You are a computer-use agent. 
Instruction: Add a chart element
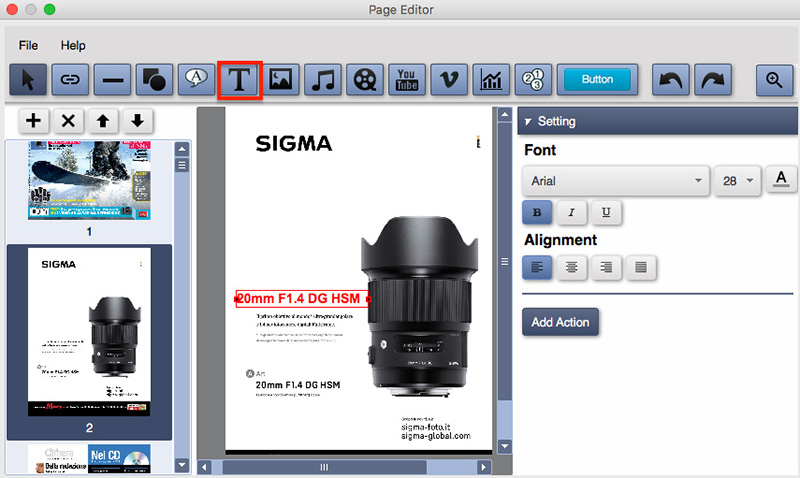(491, 80)
